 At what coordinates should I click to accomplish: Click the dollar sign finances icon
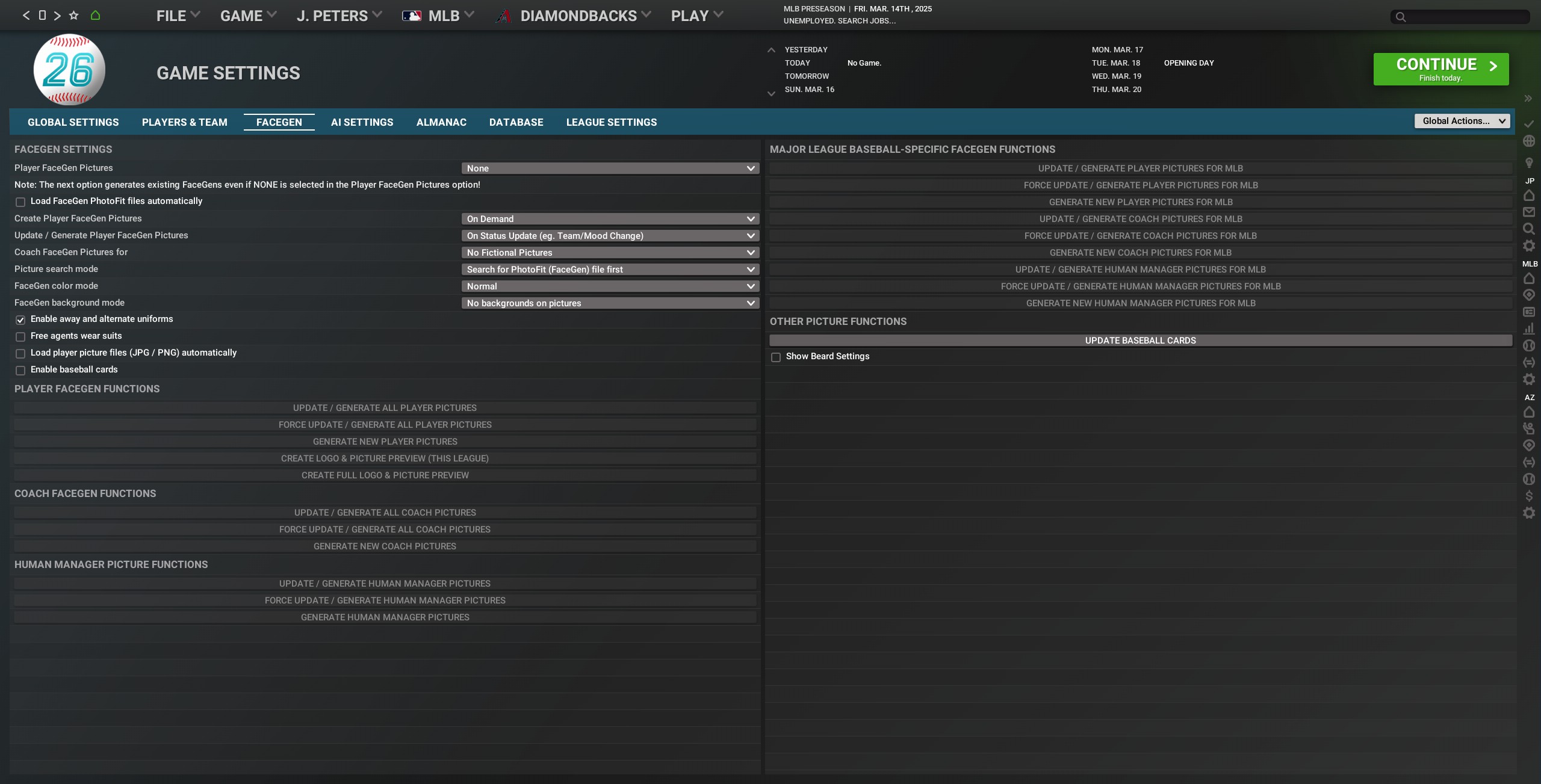point(1528,496)
